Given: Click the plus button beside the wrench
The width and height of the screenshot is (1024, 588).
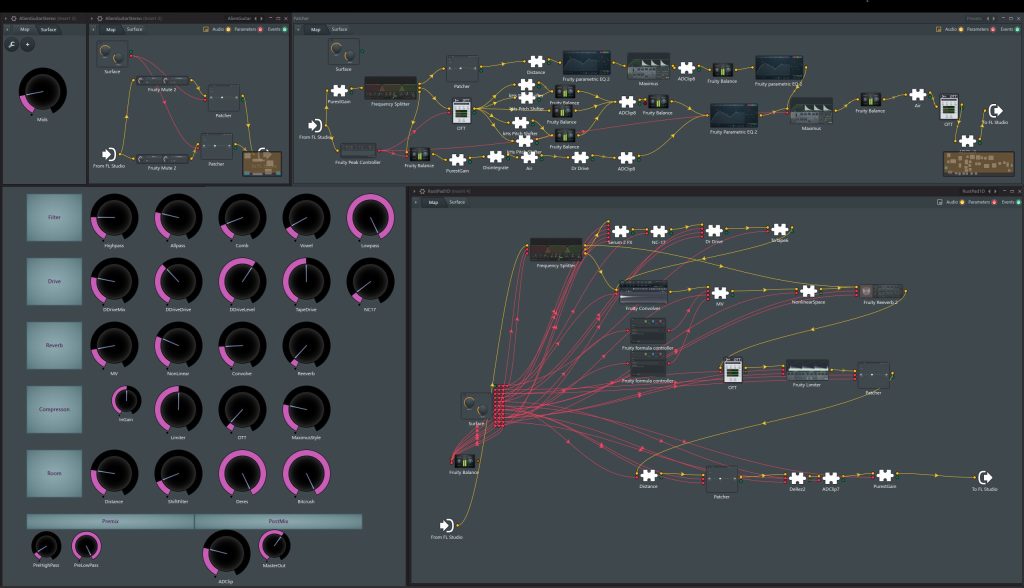Looking at the screenshot, I should (x=27, y=44).
